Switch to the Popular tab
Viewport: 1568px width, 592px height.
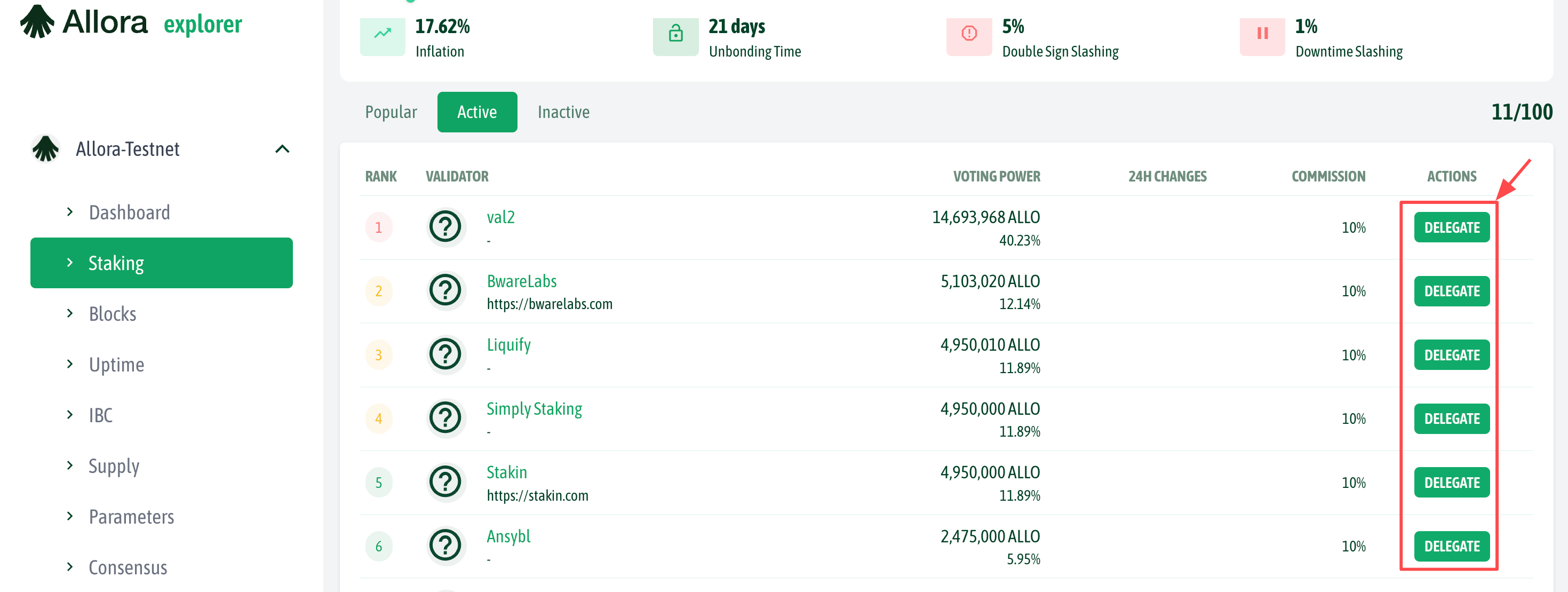pos(391,112)
